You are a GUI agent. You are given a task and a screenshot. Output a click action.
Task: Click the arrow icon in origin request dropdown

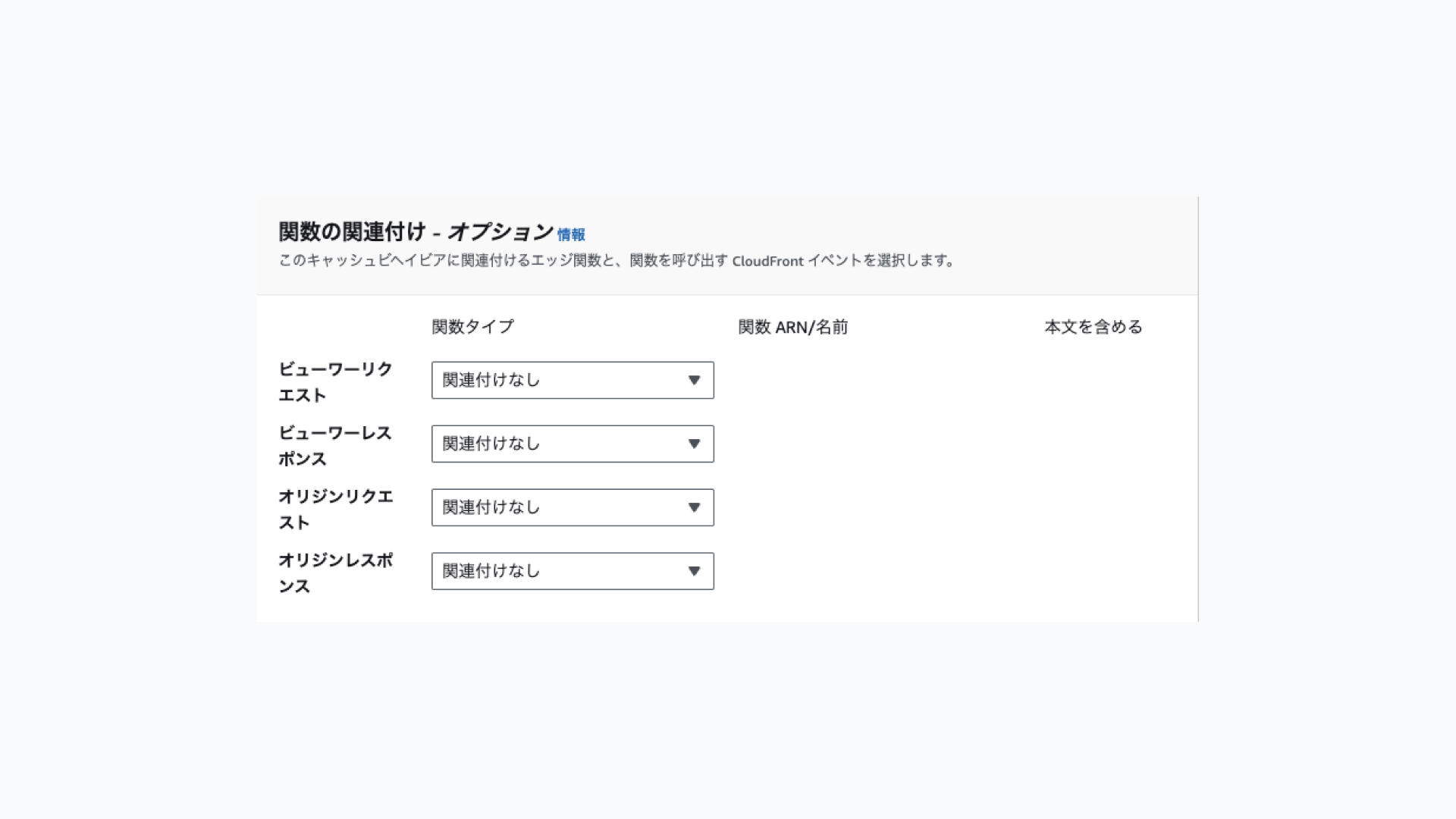coord(694,507)
